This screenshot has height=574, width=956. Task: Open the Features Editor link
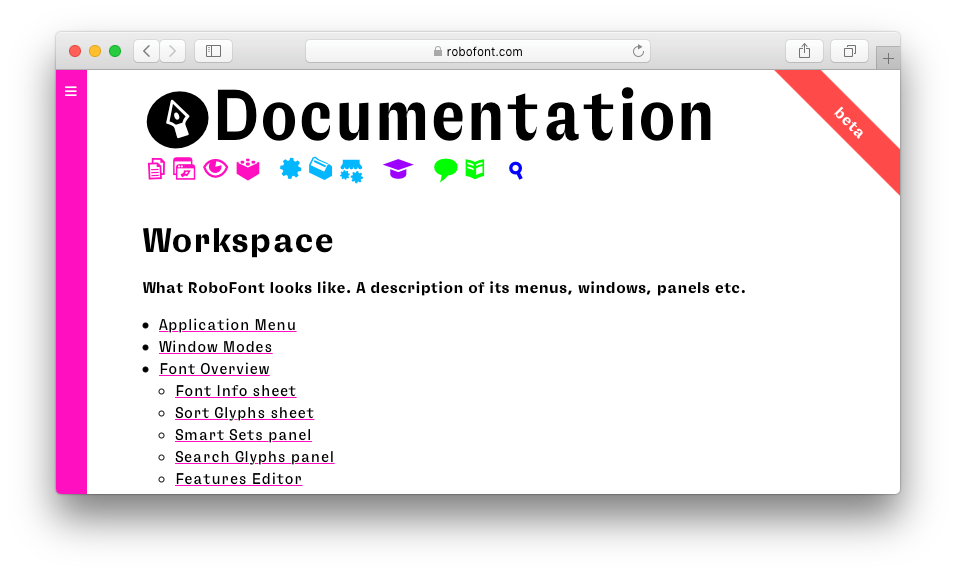238,479
